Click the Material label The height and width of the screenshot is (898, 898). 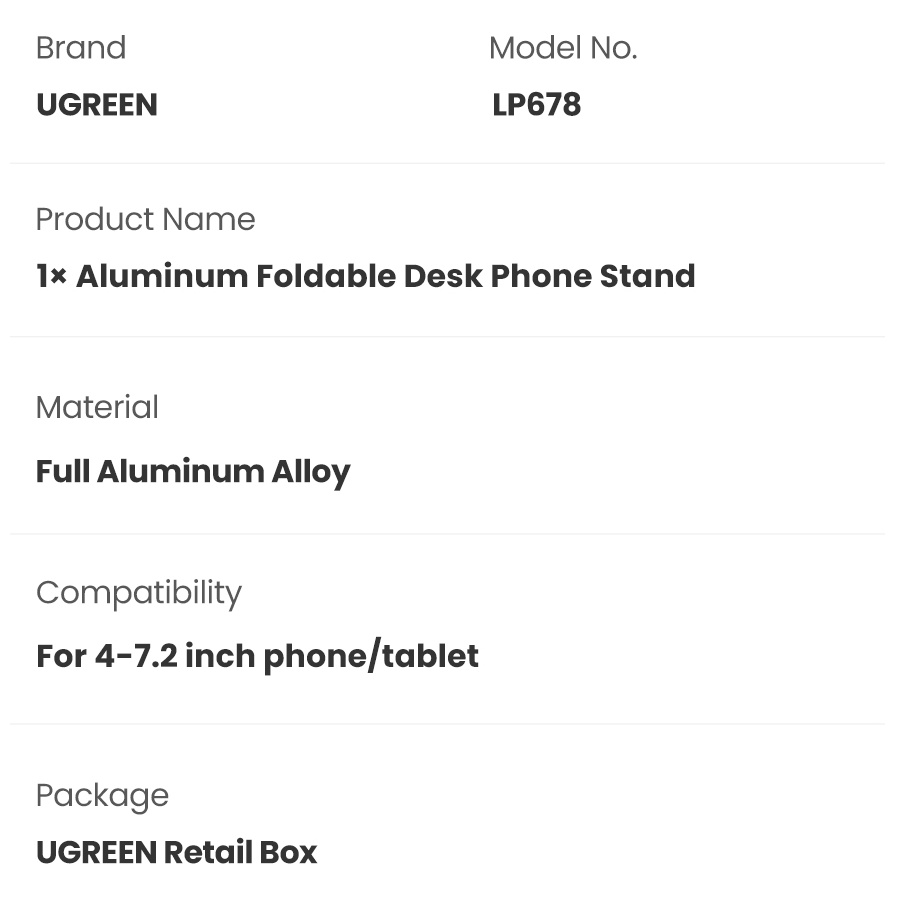(x=97, y=407)
